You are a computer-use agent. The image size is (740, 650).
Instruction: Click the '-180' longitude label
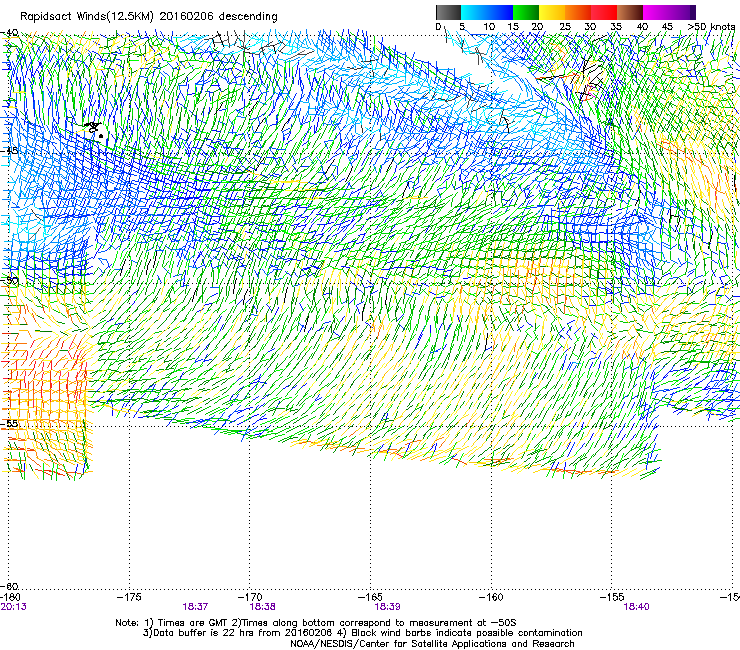point(10,597)
